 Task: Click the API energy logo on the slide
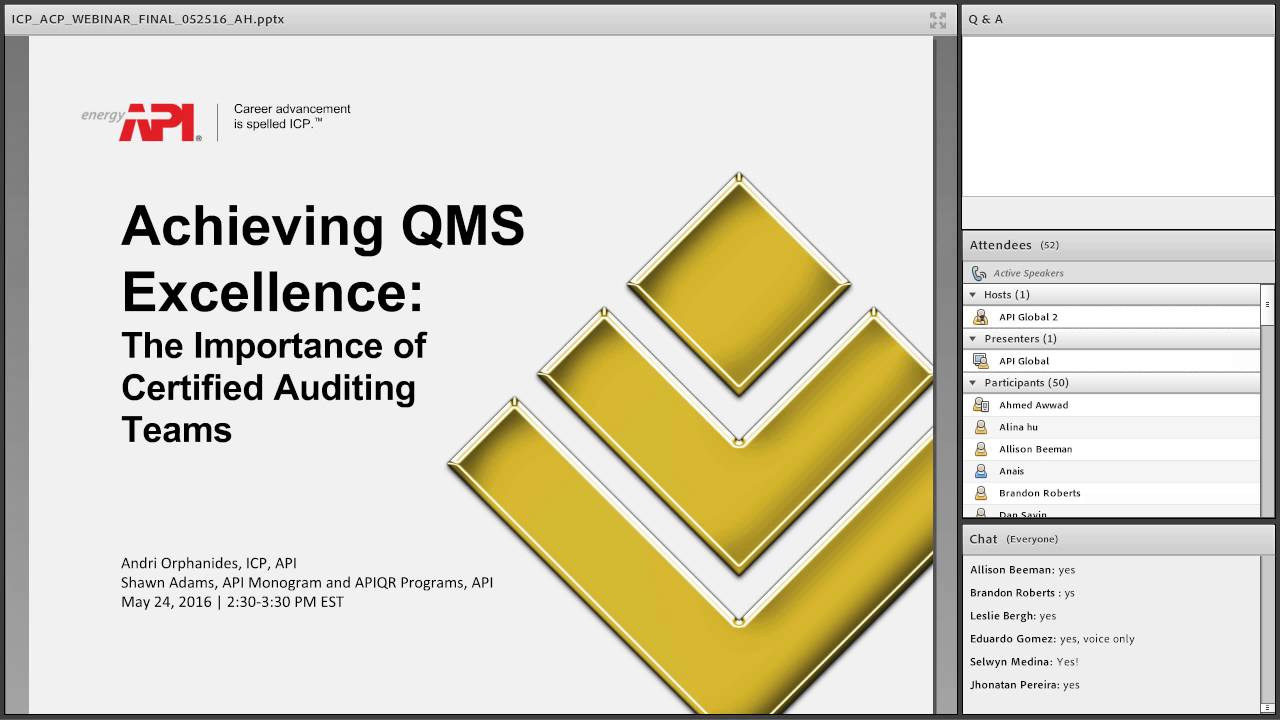pyautogui.click(x=141, y=122)
